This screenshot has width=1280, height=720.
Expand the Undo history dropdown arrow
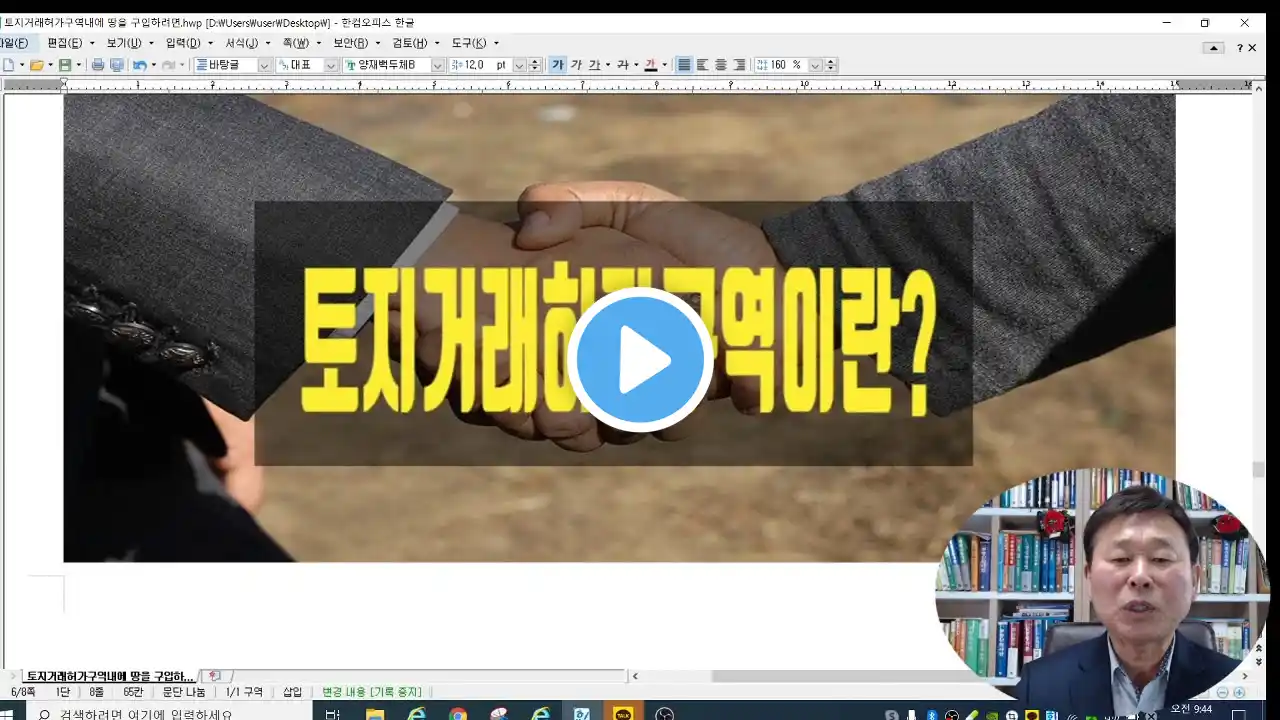(153, 65)
